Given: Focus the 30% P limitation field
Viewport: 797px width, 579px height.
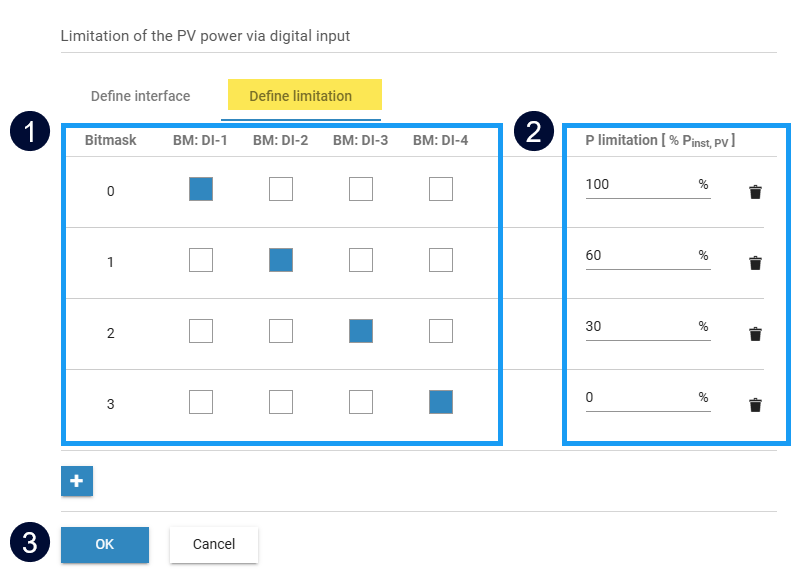Looking at the screenshot, I should tap(638, 327).
